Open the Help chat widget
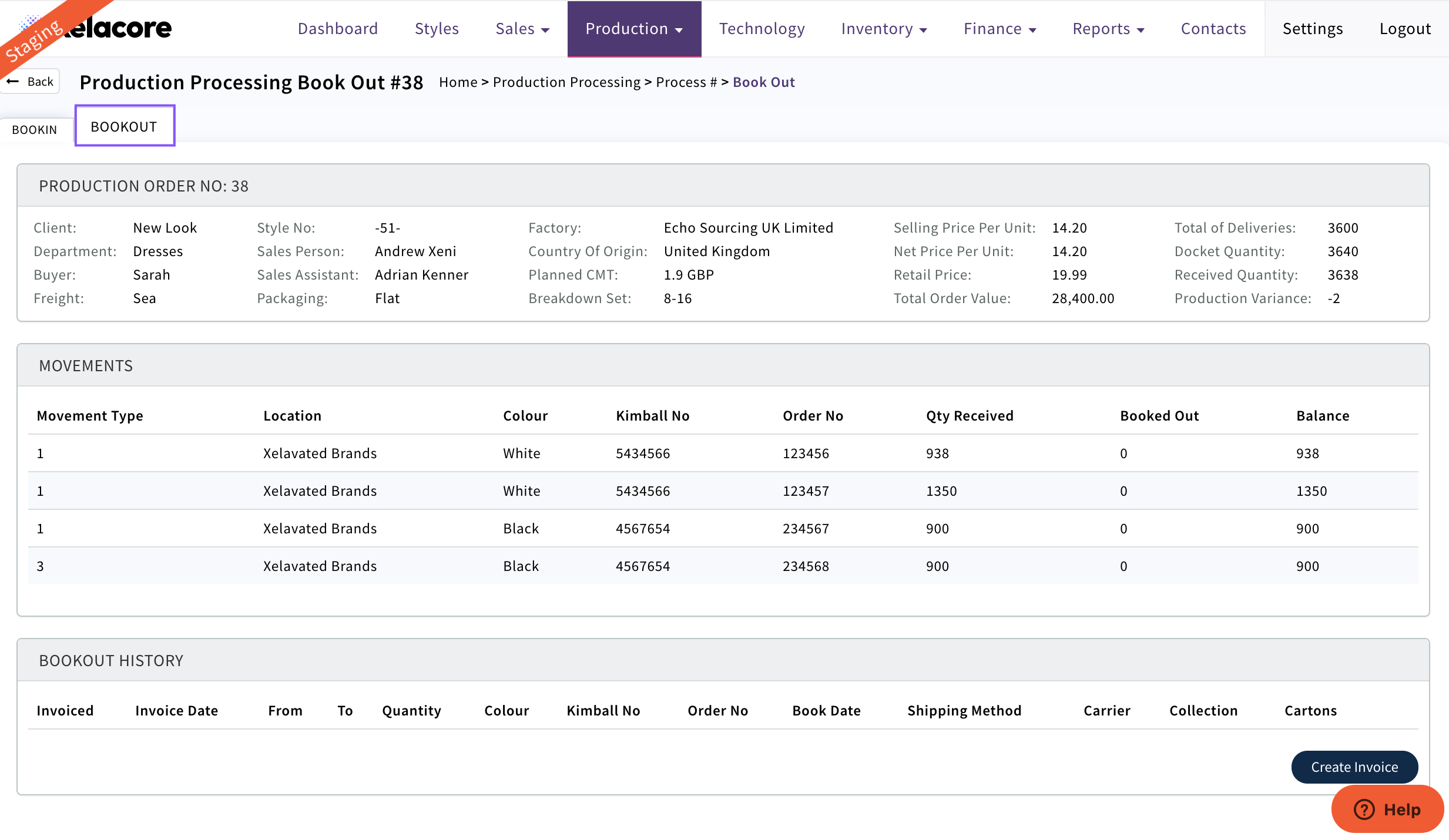The image size is (1449, 840). coord(1387,809)
